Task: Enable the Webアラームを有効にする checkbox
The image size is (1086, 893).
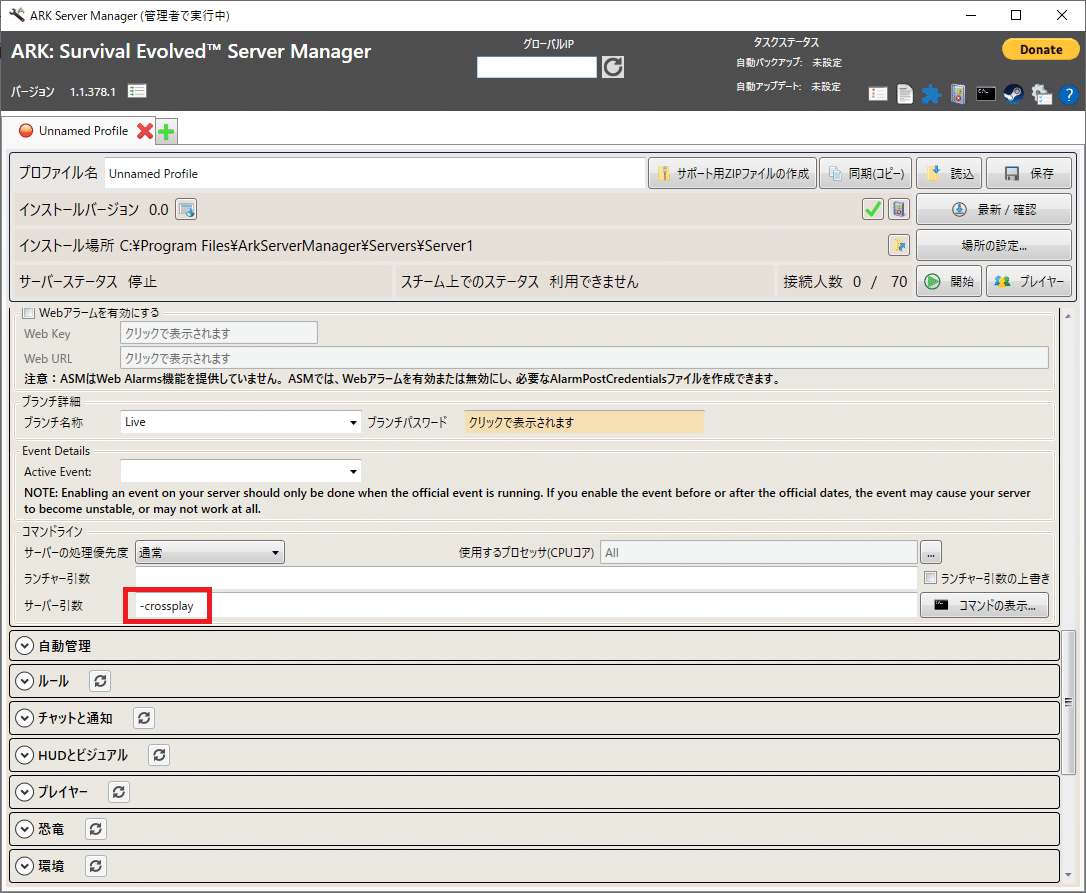Action: click(28, 313)
